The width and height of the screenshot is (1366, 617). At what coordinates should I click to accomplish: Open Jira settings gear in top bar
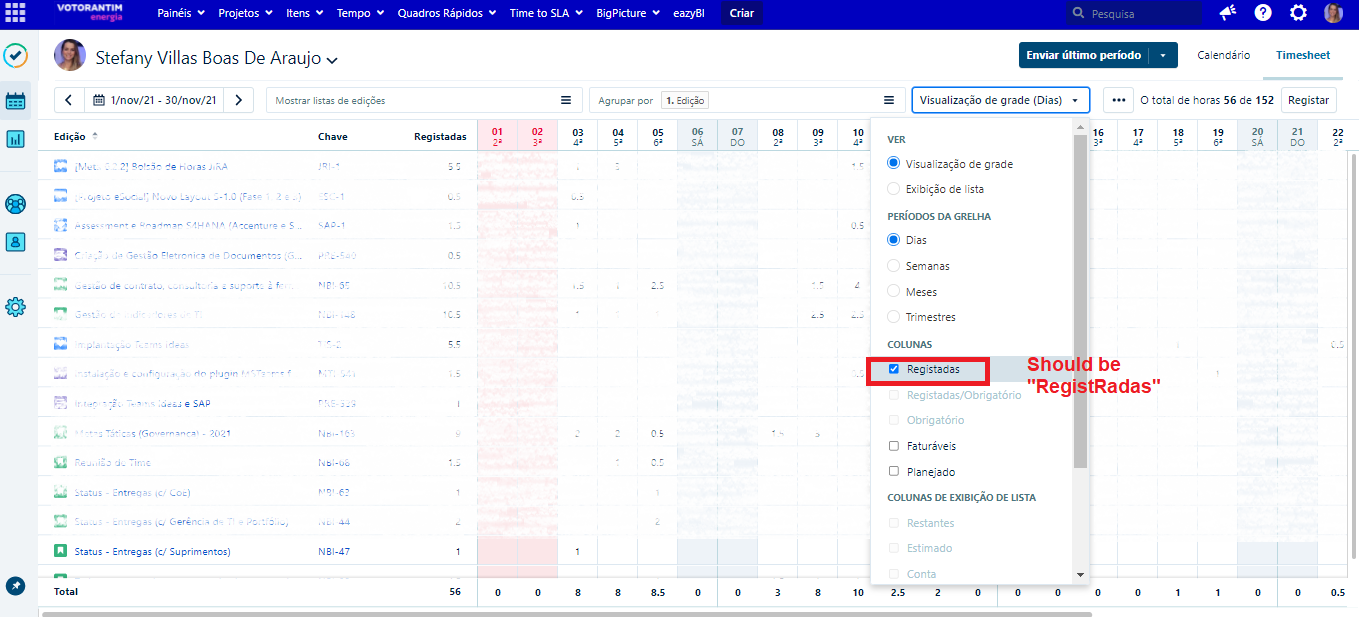1298,13
